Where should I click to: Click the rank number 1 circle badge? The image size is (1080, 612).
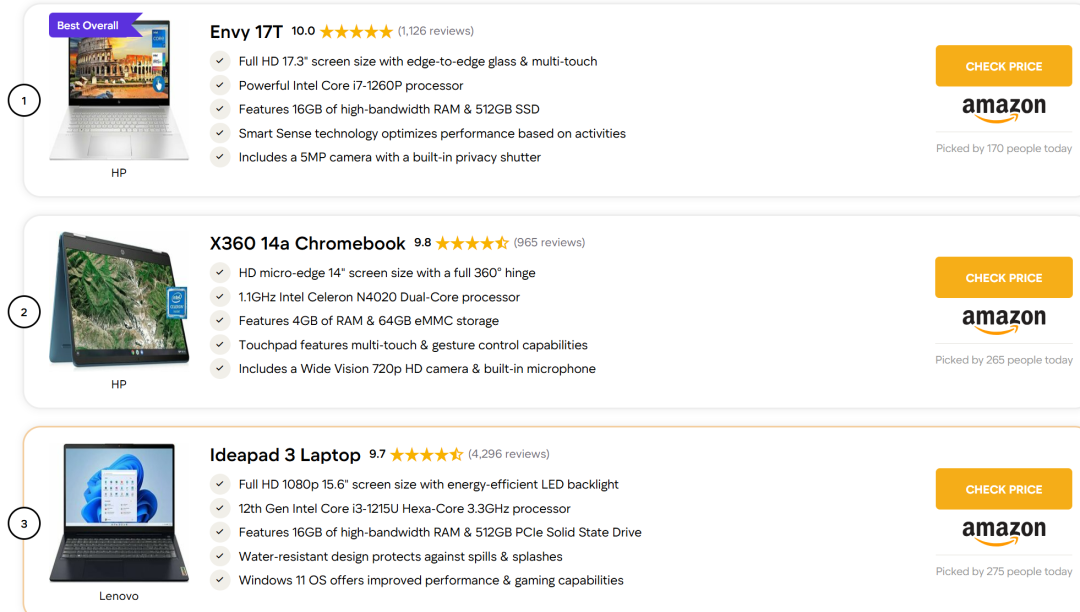pyautogui.click(x=24, y=101)
